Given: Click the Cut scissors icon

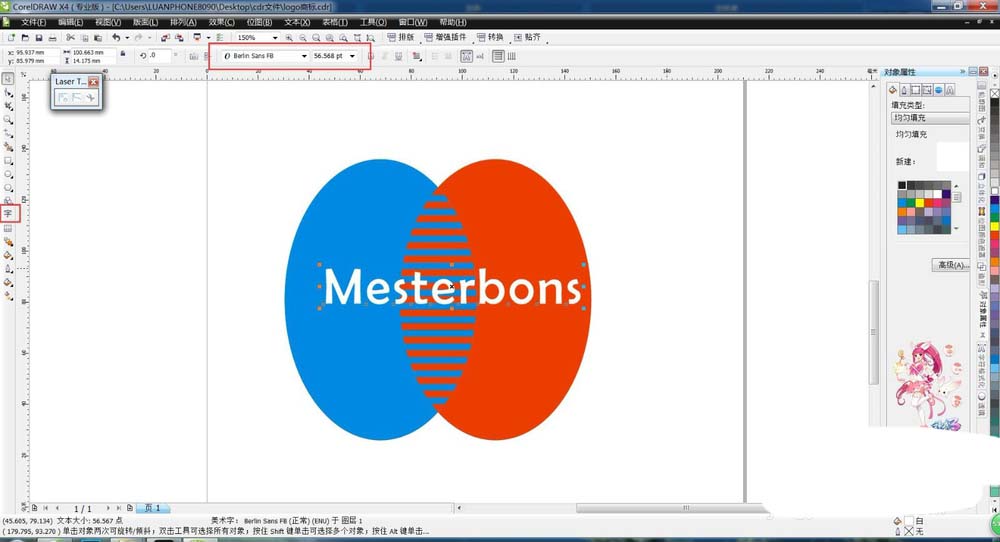Looking at the screenshot, I should pyautogui.click(x=71, y=38).
